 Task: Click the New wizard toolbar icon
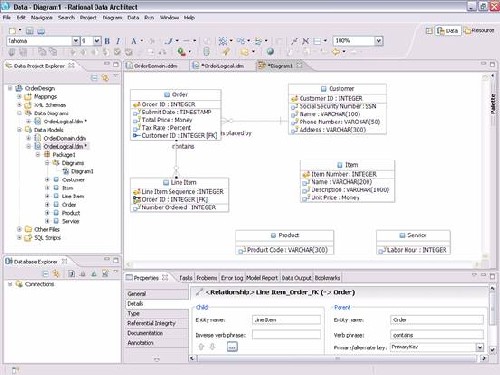(x=12, y=31)
